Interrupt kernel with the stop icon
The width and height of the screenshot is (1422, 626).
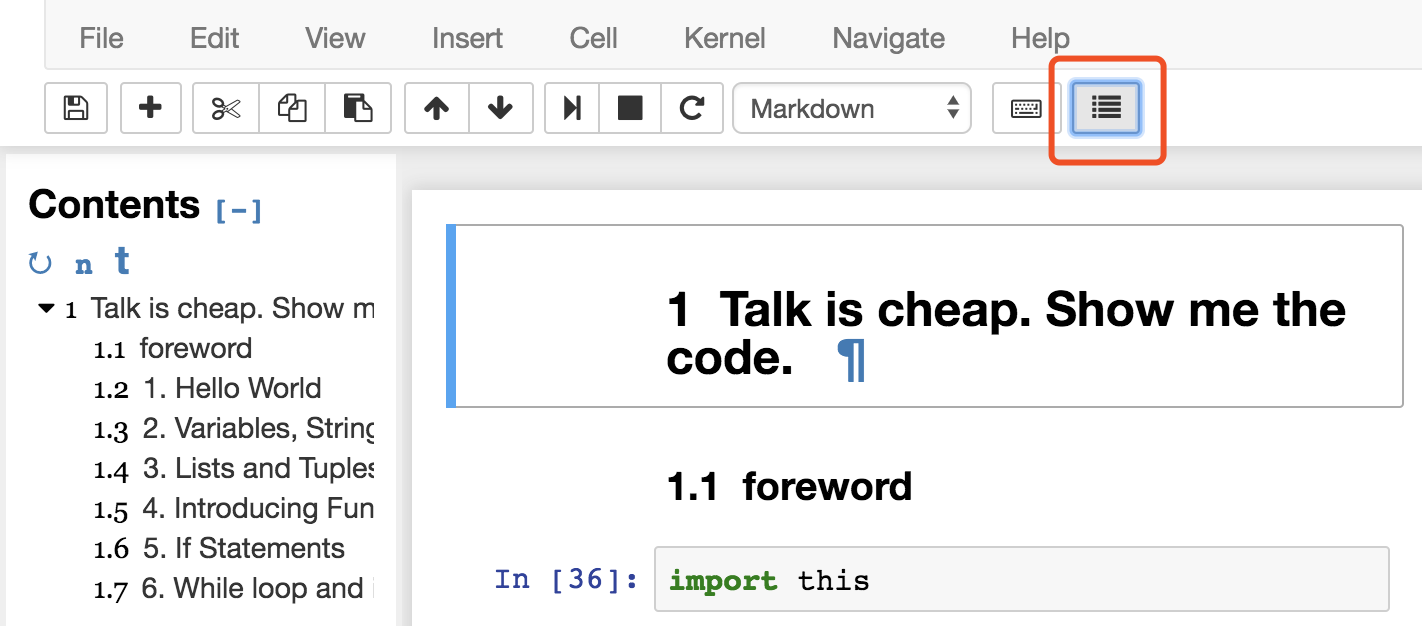point(630,108)
